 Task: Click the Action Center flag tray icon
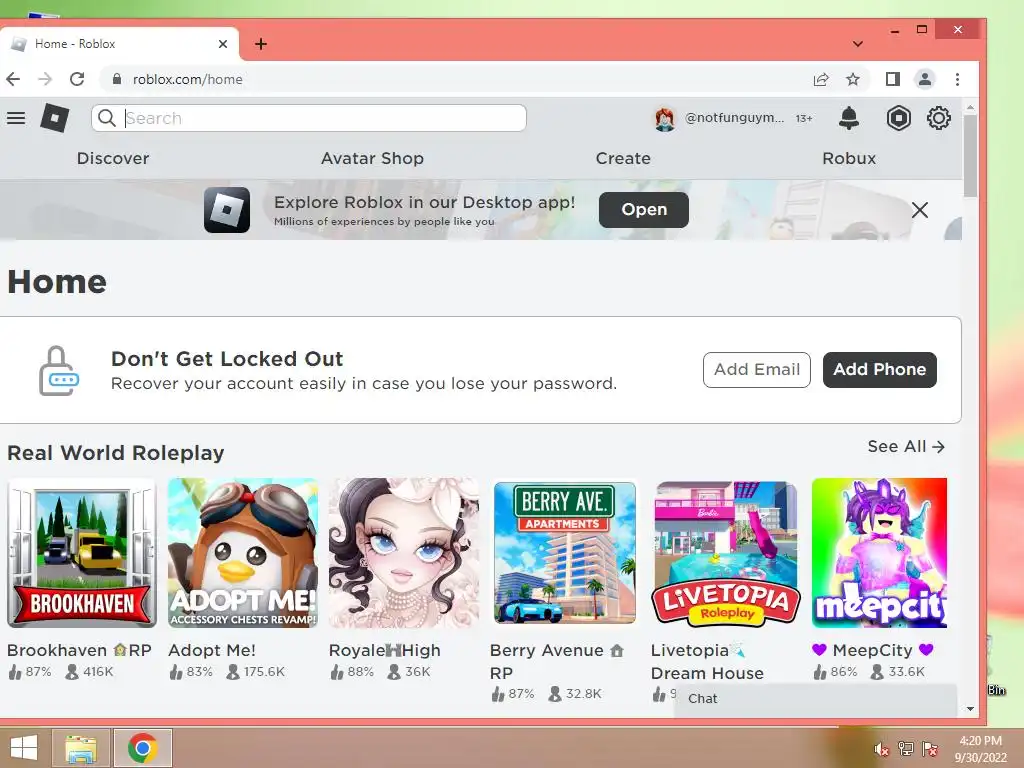pos(930,749)
